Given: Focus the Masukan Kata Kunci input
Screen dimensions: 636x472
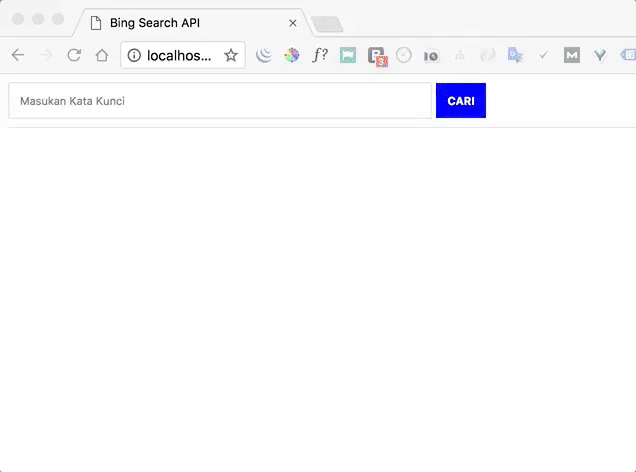Looking at the screenshot, I should [220, 101].
